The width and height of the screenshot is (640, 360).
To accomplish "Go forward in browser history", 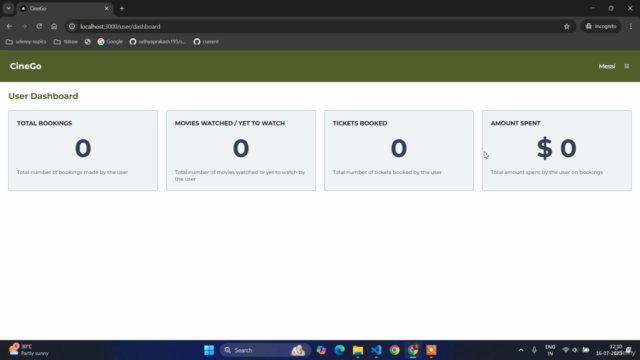I will [24, 26].
